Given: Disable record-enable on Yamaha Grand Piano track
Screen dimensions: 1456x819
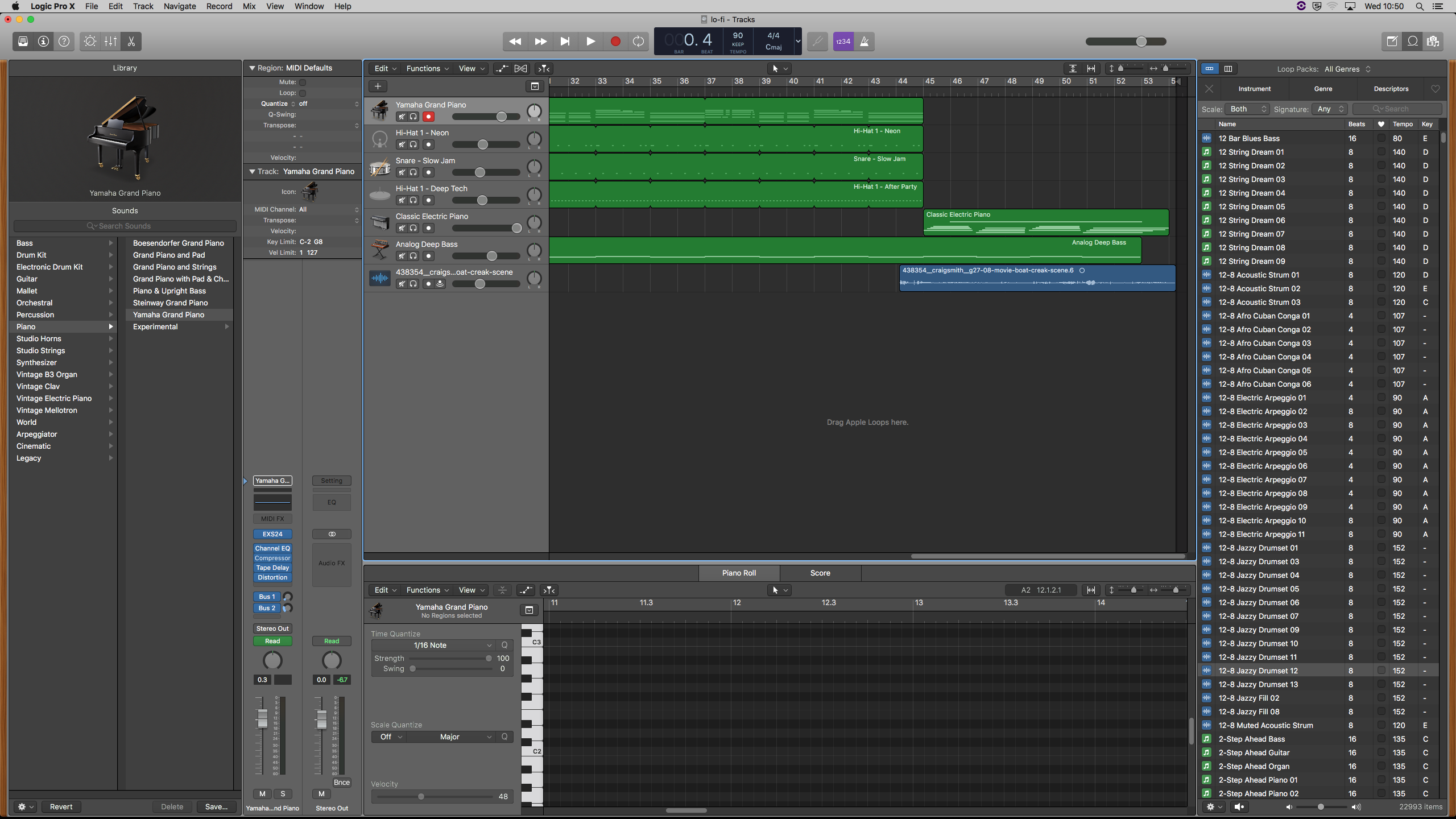Looking at the screenshot, I should (428, 117).
